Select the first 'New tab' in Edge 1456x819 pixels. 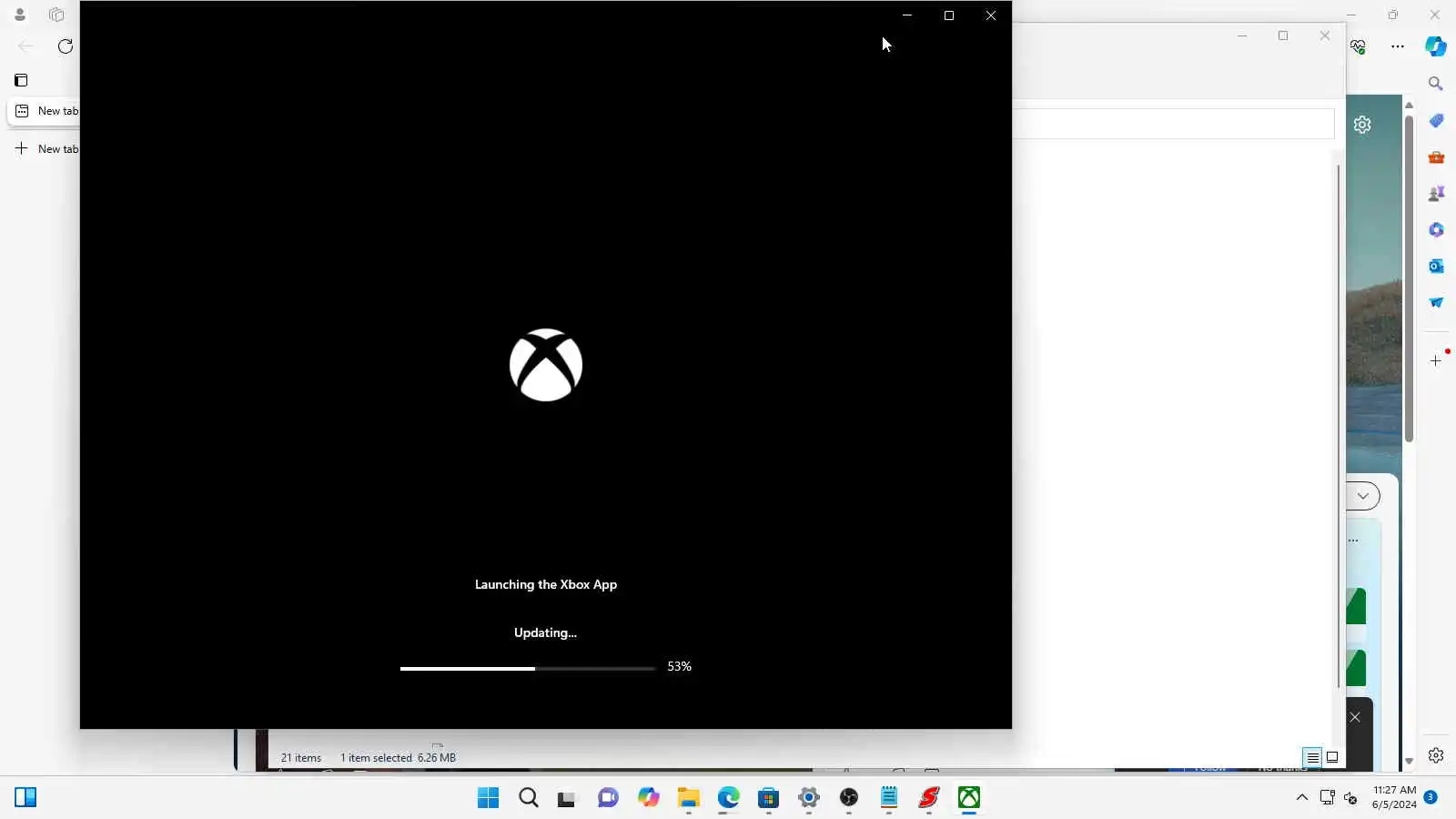45,110
